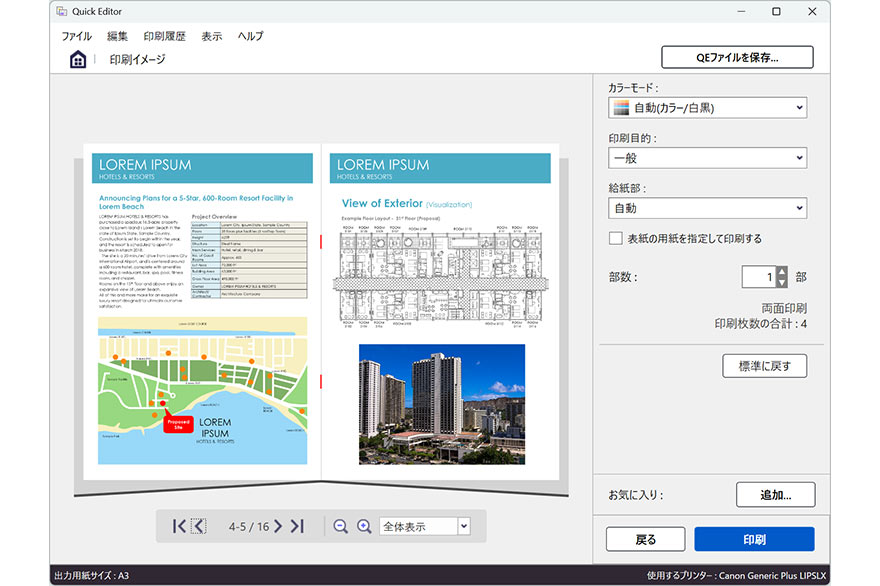This screenshot has width=880, height=586.
Task: Go to previous page spread
Action: pyautogui.click(x=199, y=526)
